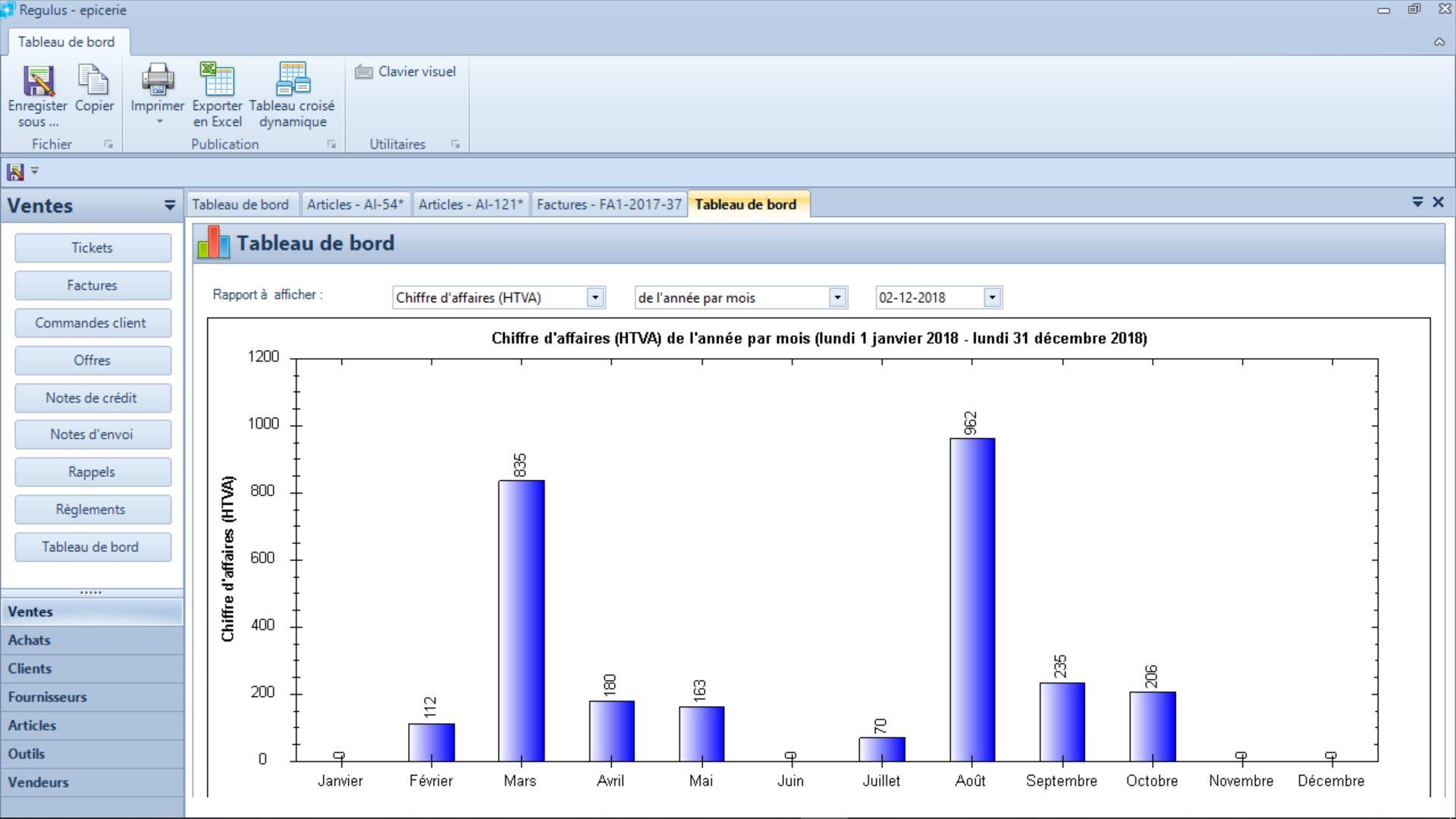The height and width of the screenshot is (819, 1456).
Task: Select the Vendeurs navigation group
Action: [x=92, y=783]
